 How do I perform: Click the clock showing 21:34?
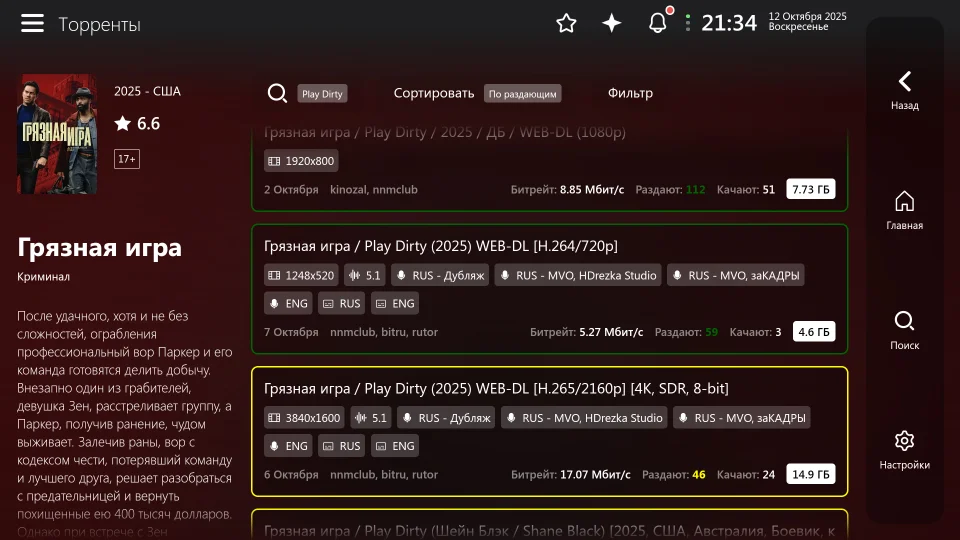(728, 23)
